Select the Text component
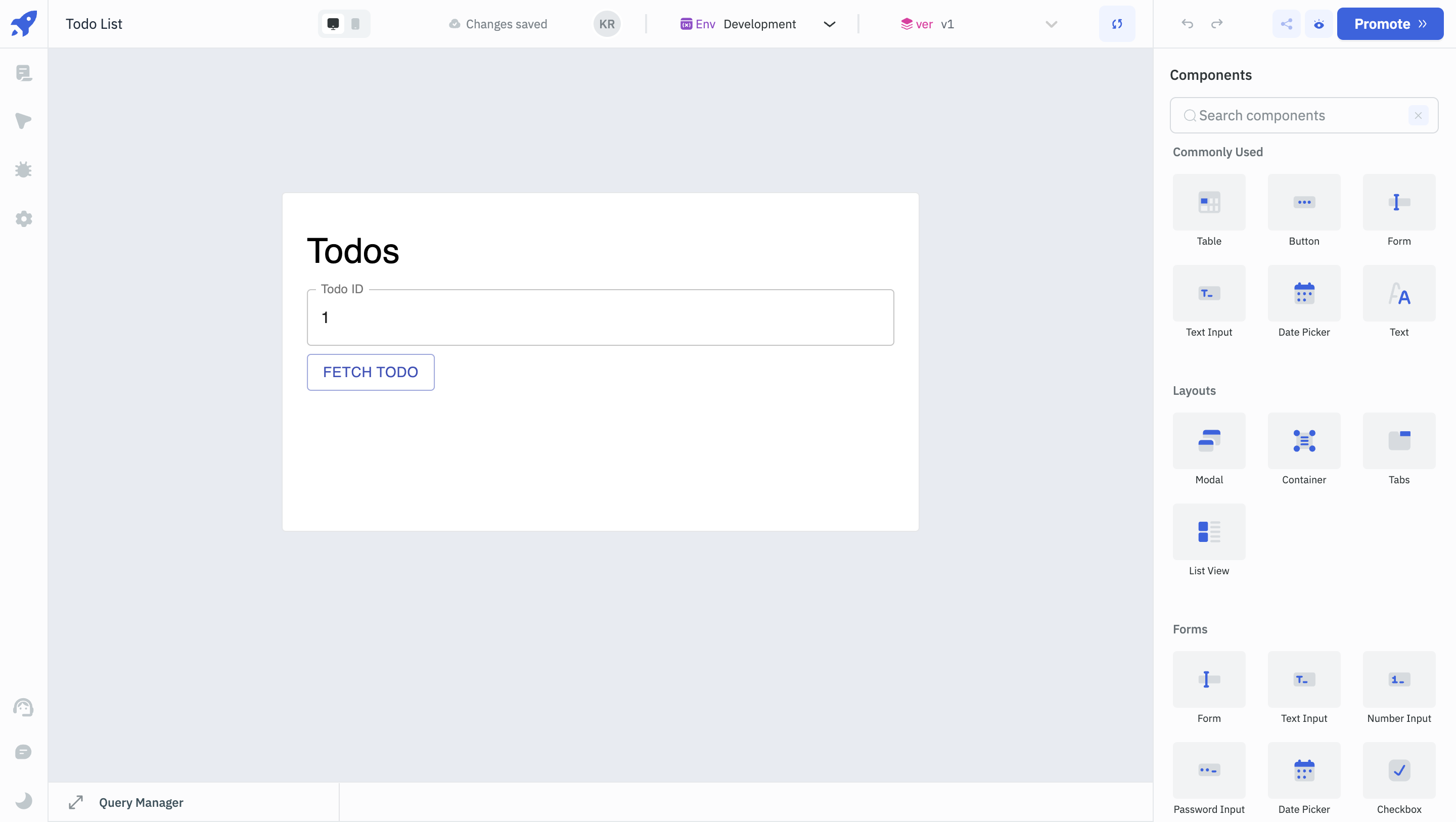This screenshot has height=822, width=1456. pos(1399,302)
